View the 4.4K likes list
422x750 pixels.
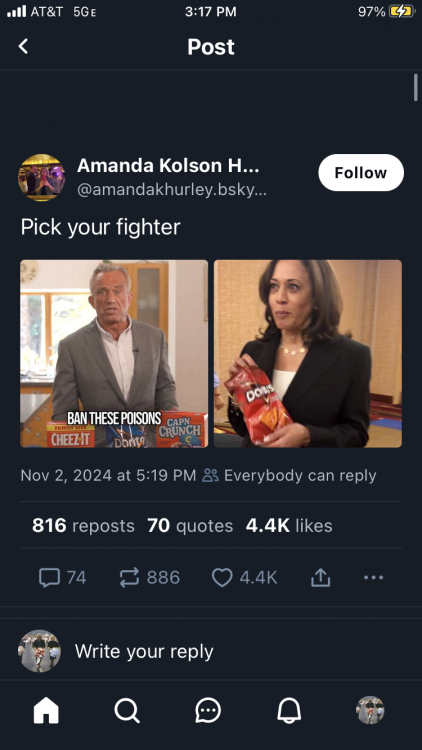(x=289, y=526)
